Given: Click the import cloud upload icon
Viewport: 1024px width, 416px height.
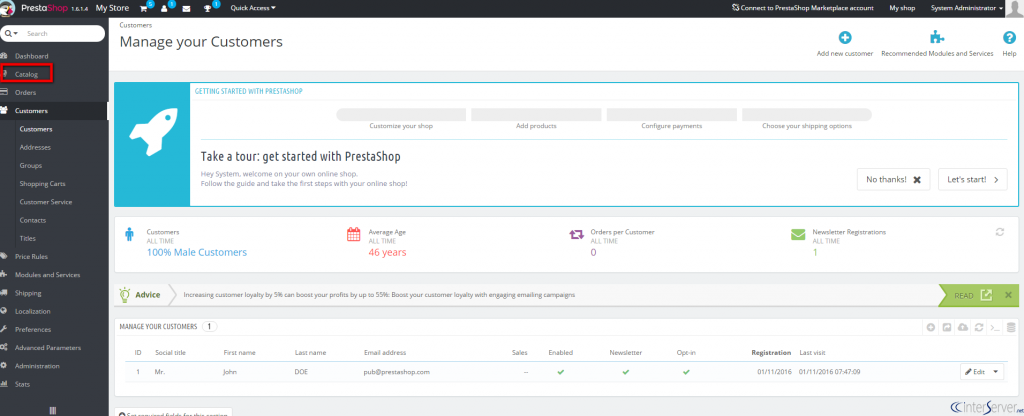Looking at the screenshot, I should click(x=963, y=327).
